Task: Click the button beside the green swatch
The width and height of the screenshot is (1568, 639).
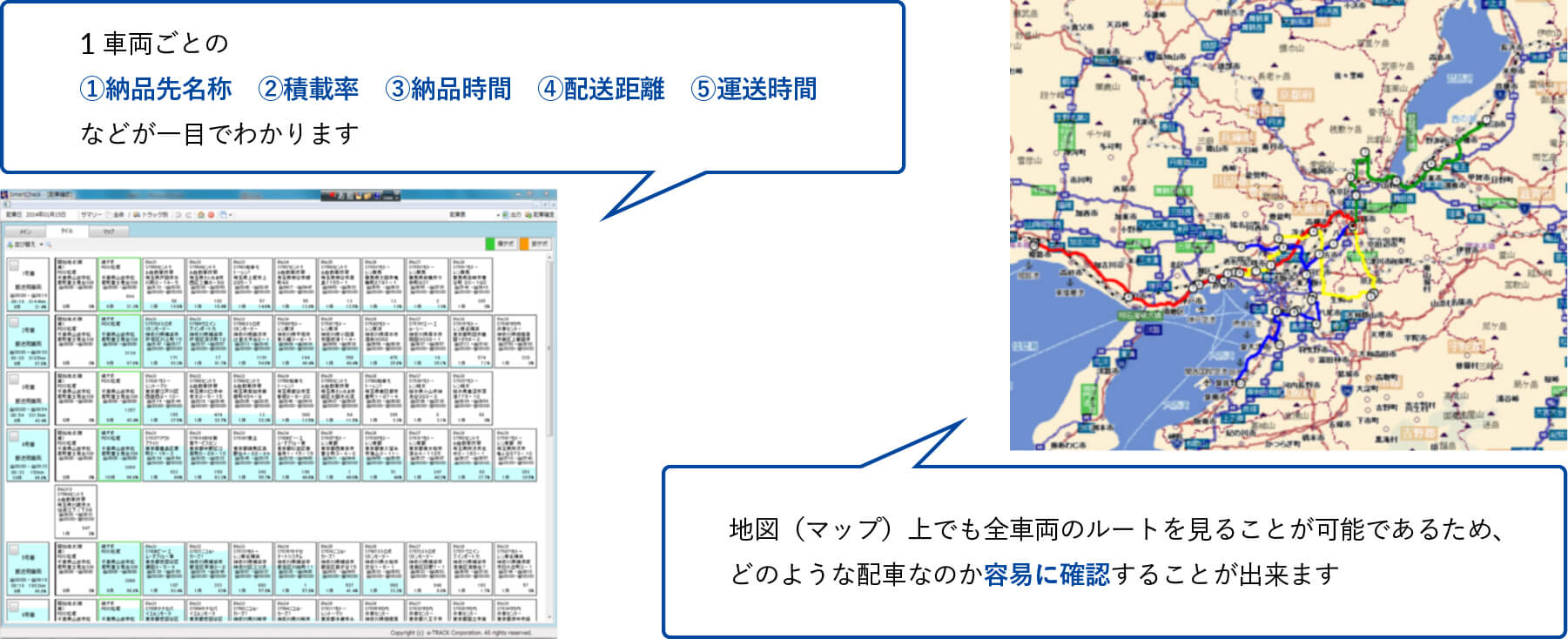Action: pyautogui.click(x=506, y=245)
